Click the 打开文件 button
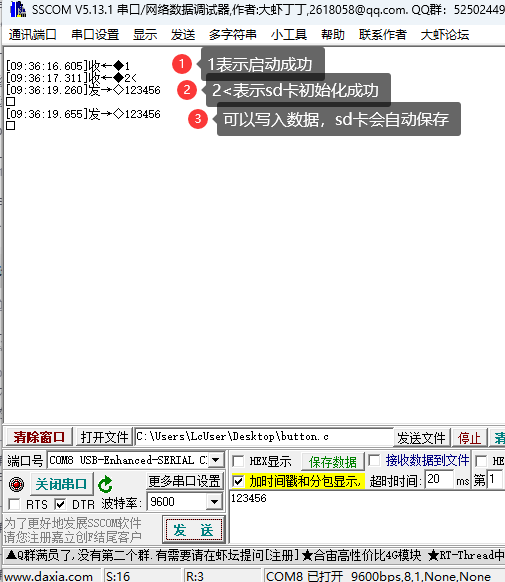Screen dimensions: 505x582 pos(104,437)
